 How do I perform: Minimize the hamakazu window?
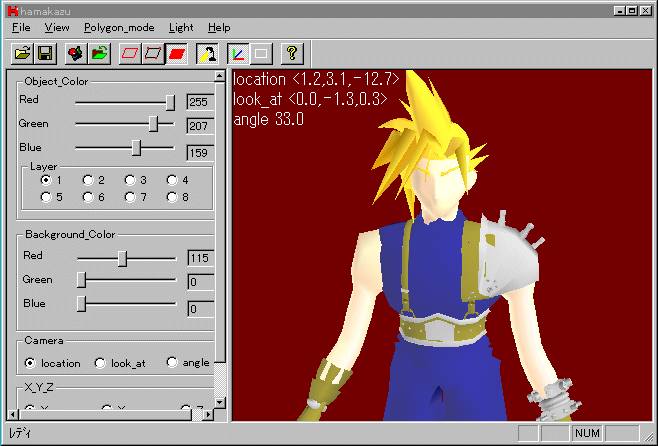pyautogui.click(x=619, y=11)
